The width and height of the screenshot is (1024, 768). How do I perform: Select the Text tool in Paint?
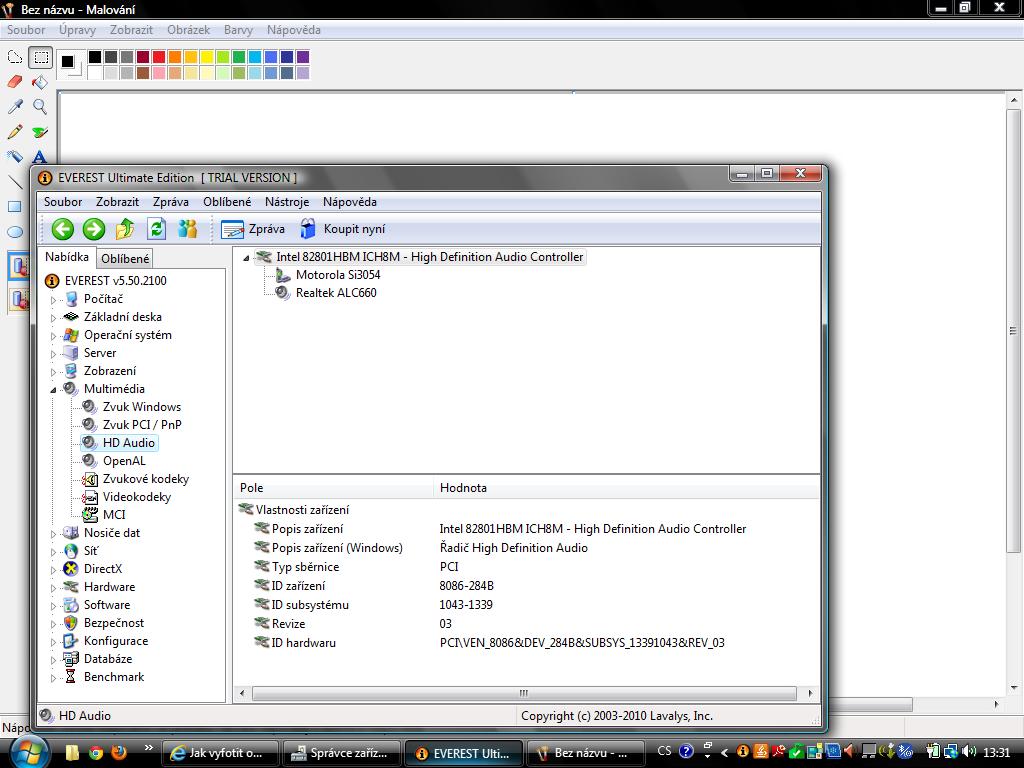[40, 156]
